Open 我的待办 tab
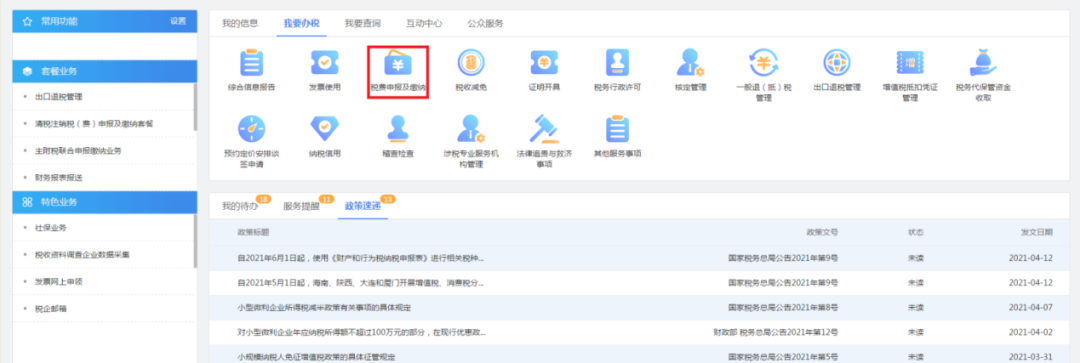The width and height of the screenshot is (1080, 363). [240, 205]
